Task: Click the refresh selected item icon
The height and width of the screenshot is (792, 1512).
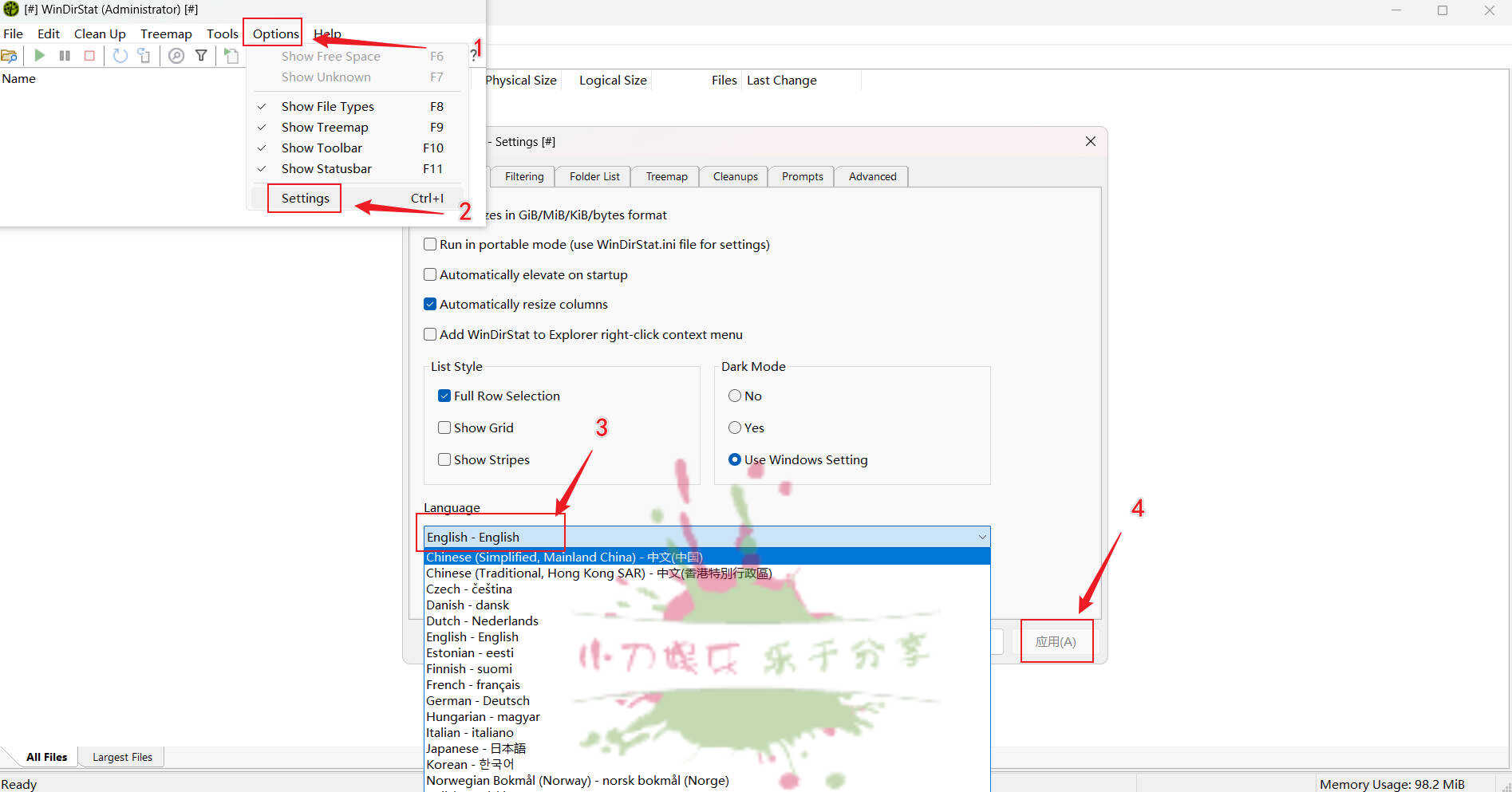Action: coord(144,56)
